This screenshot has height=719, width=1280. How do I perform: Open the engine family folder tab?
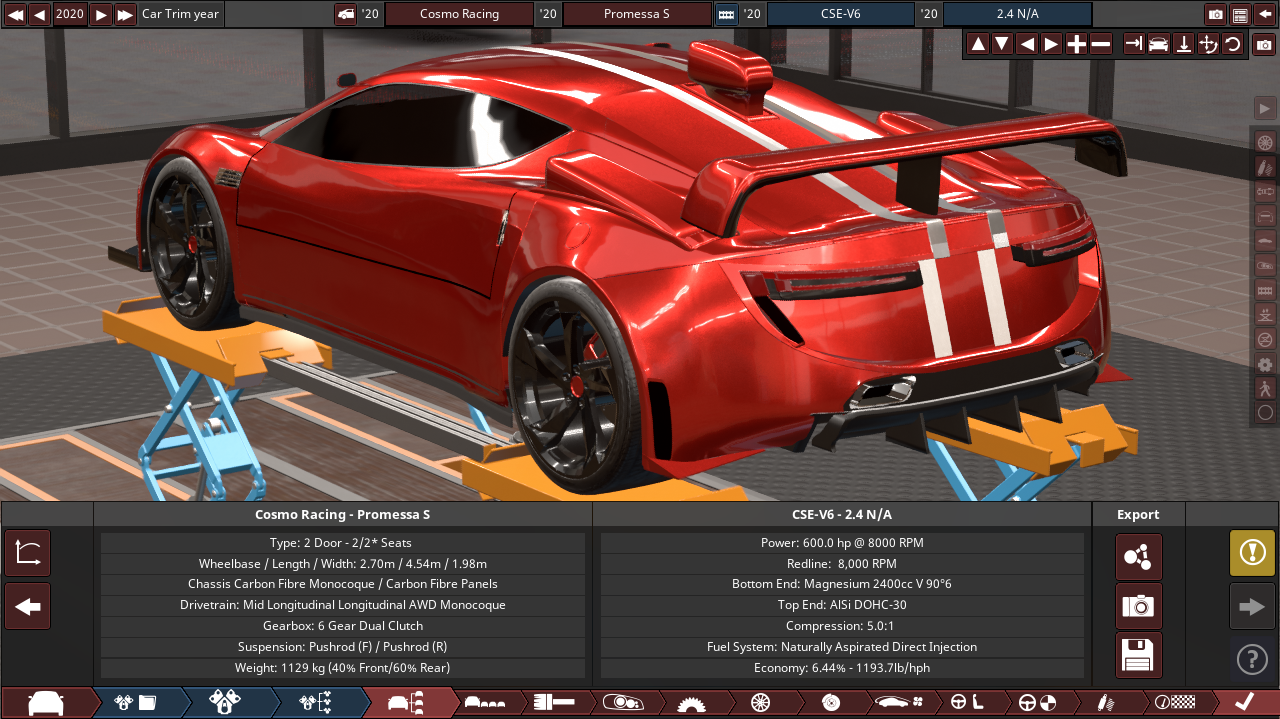(135, 703)
